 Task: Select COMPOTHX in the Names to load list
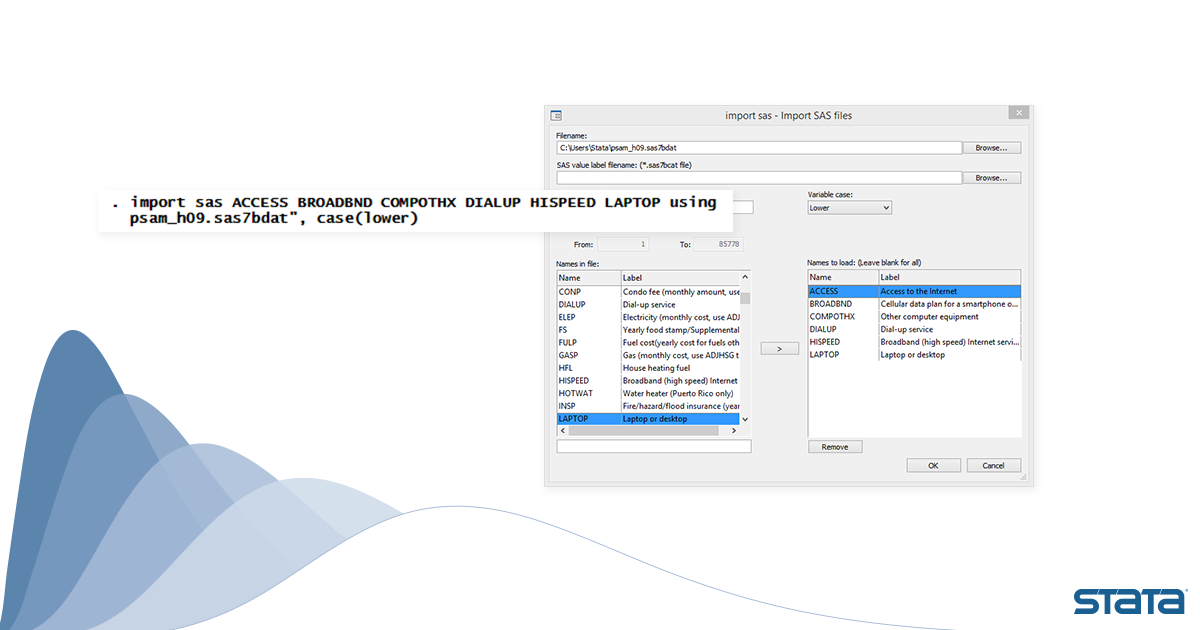(x=914, y=317)
